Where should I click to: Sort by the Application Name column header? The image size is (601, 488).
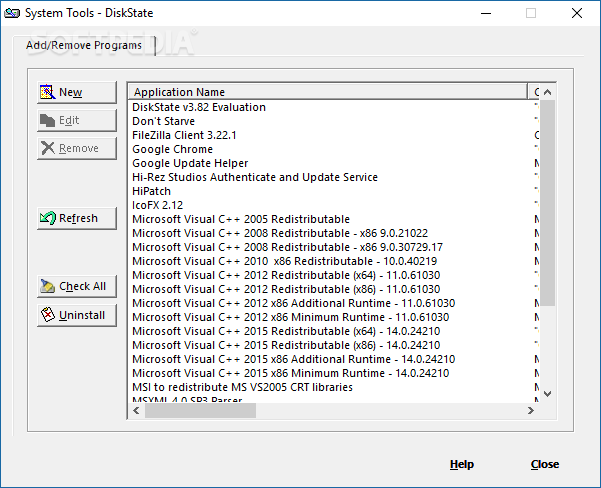pos(328,92)
